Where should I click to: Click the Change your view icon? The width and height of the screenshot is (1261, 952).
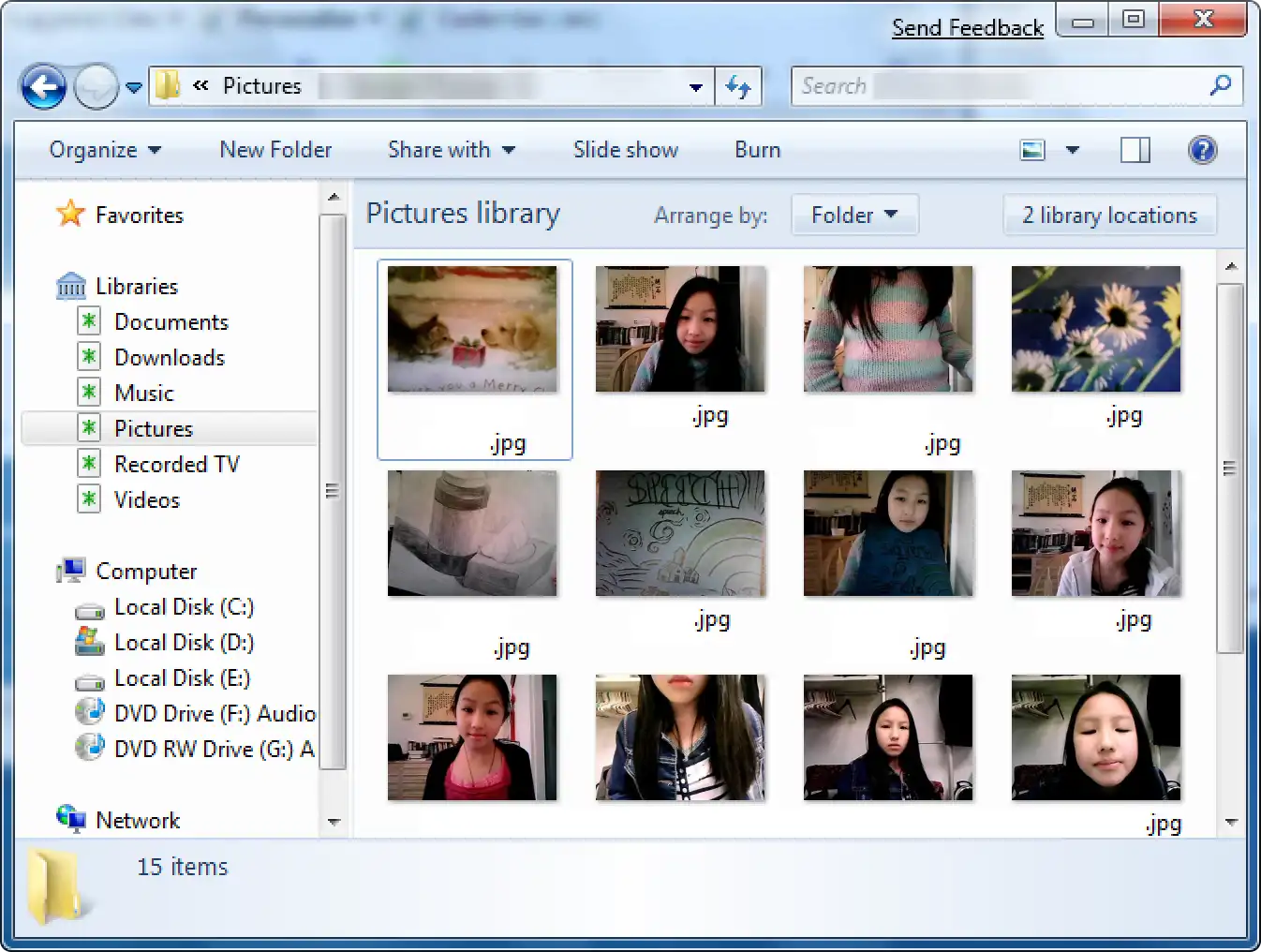coord(1032,150)
